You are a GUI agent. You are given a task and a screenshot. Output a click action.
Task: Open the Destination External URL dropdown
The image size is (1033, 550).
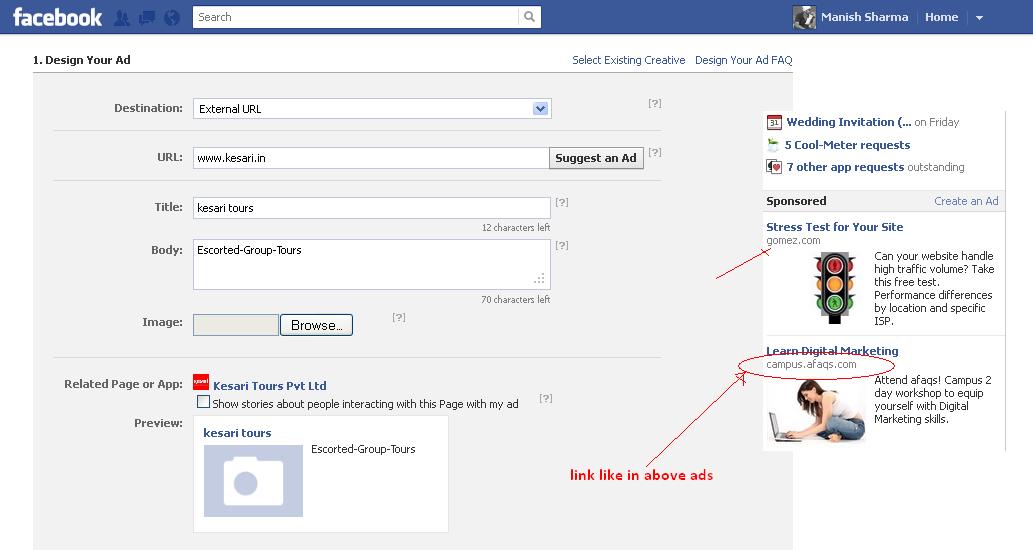tap(372, 109)
